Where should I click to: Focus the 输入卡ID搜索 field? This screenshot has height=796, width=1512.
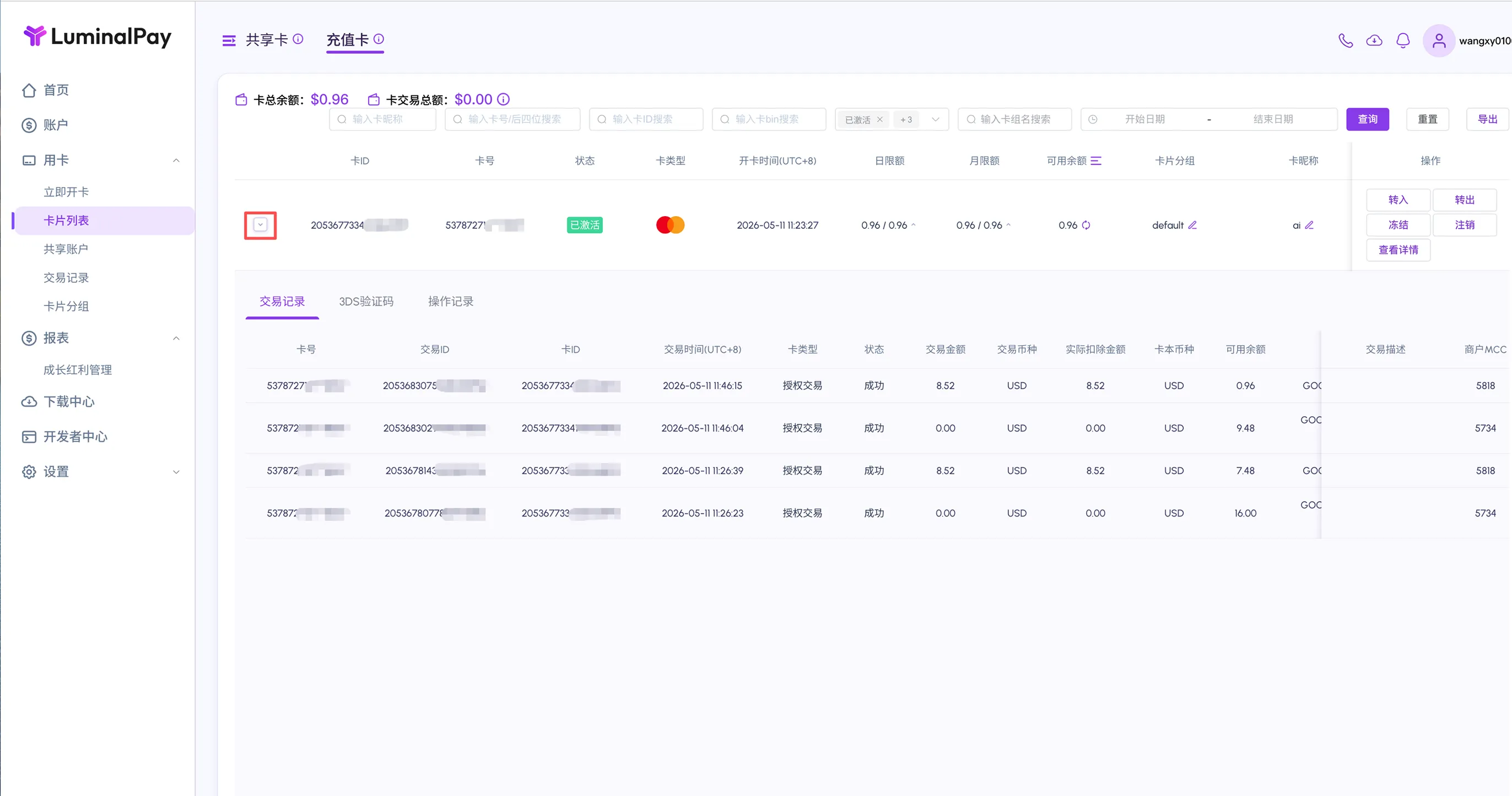646,119
